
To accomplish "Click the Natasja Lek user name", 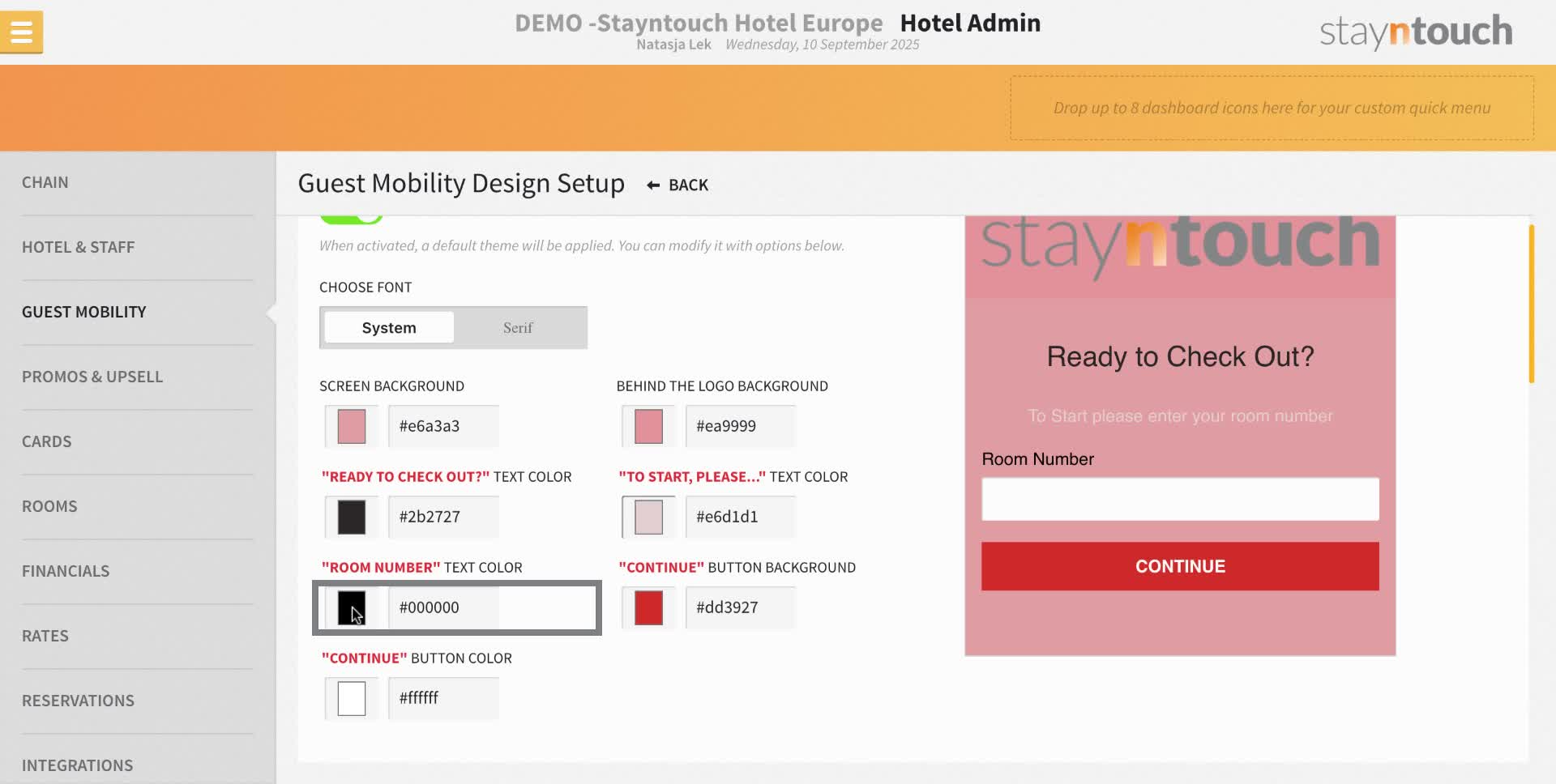I will click(673, 45).
